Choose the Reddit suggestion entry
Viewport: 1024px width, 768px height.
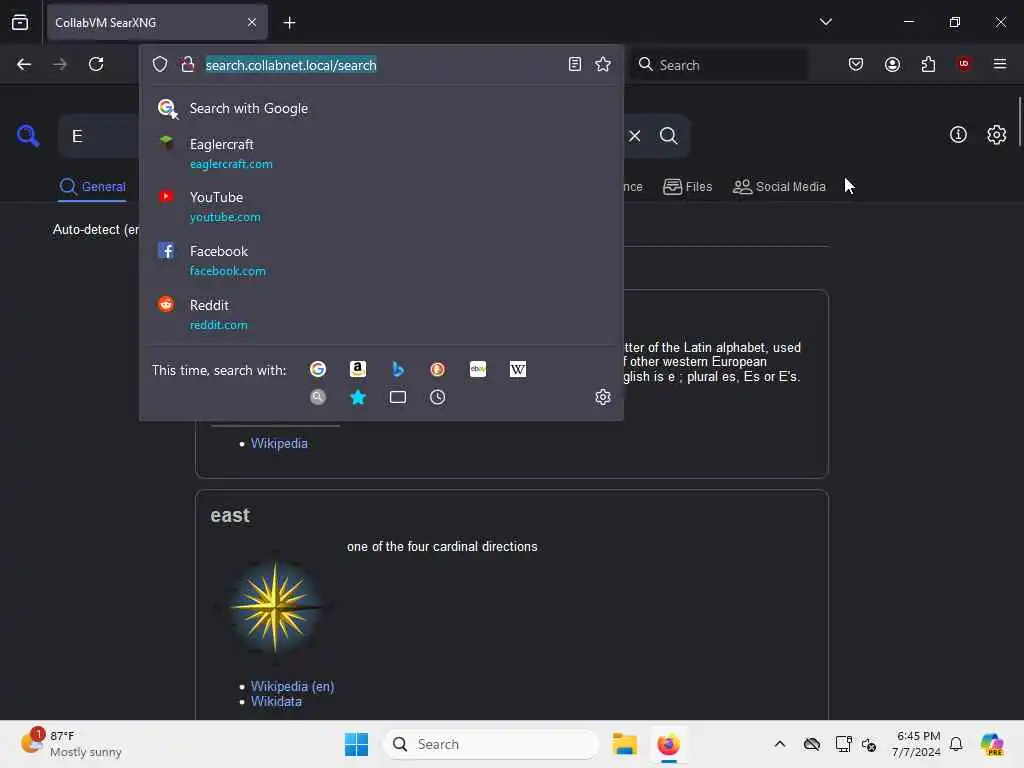(x=381, y=314)
